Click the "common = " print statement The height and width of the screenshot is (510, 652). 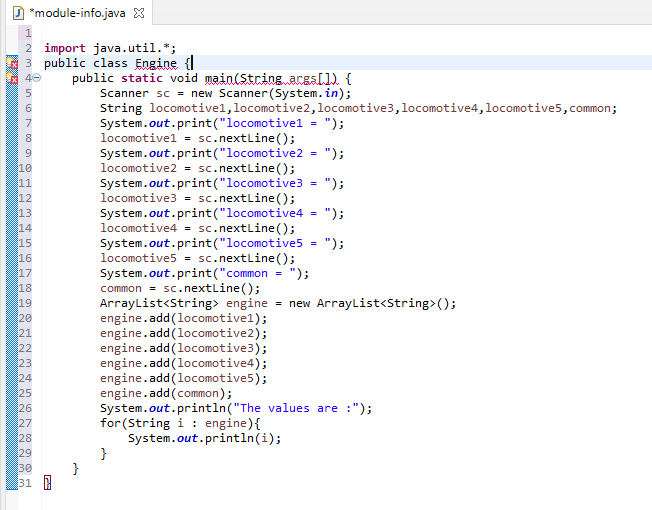[205, 273]
